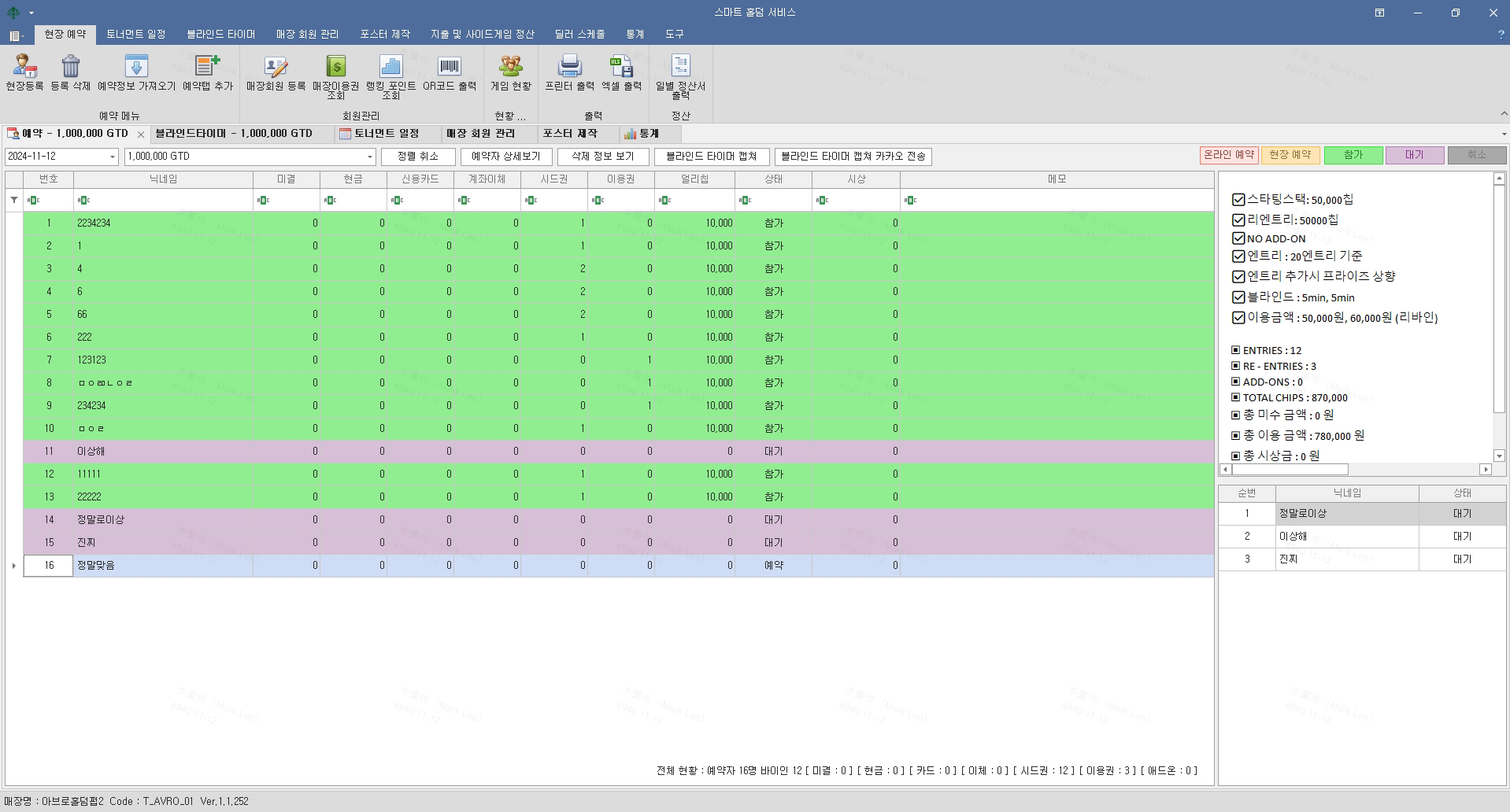The image size is (1510, 812).
Task: Uncheck the NO ADD-ON checkbox
Action: click(x=1238, y=238)
